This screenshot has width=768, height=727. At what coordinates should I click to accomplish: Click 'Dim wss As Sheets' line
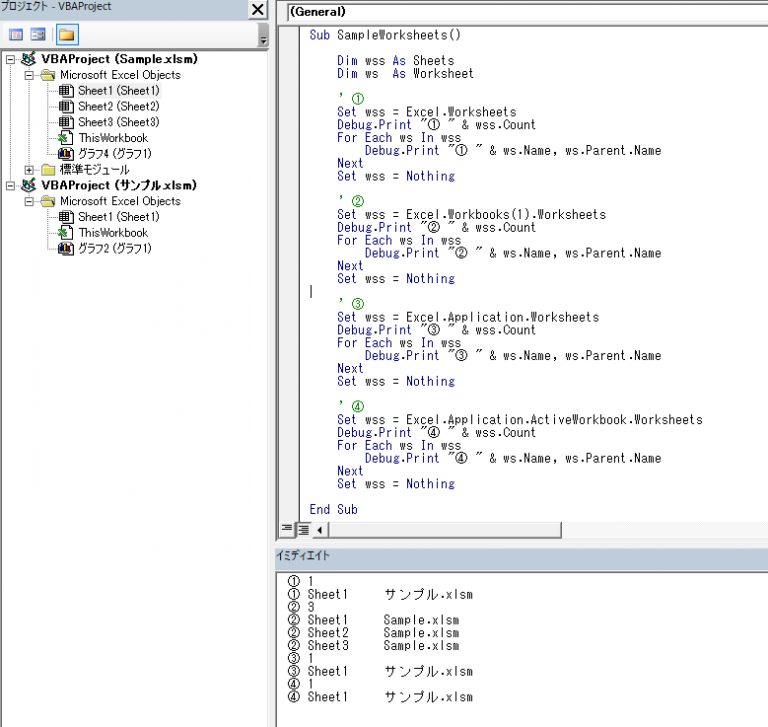pyautogui.click(x=396, y=61)
